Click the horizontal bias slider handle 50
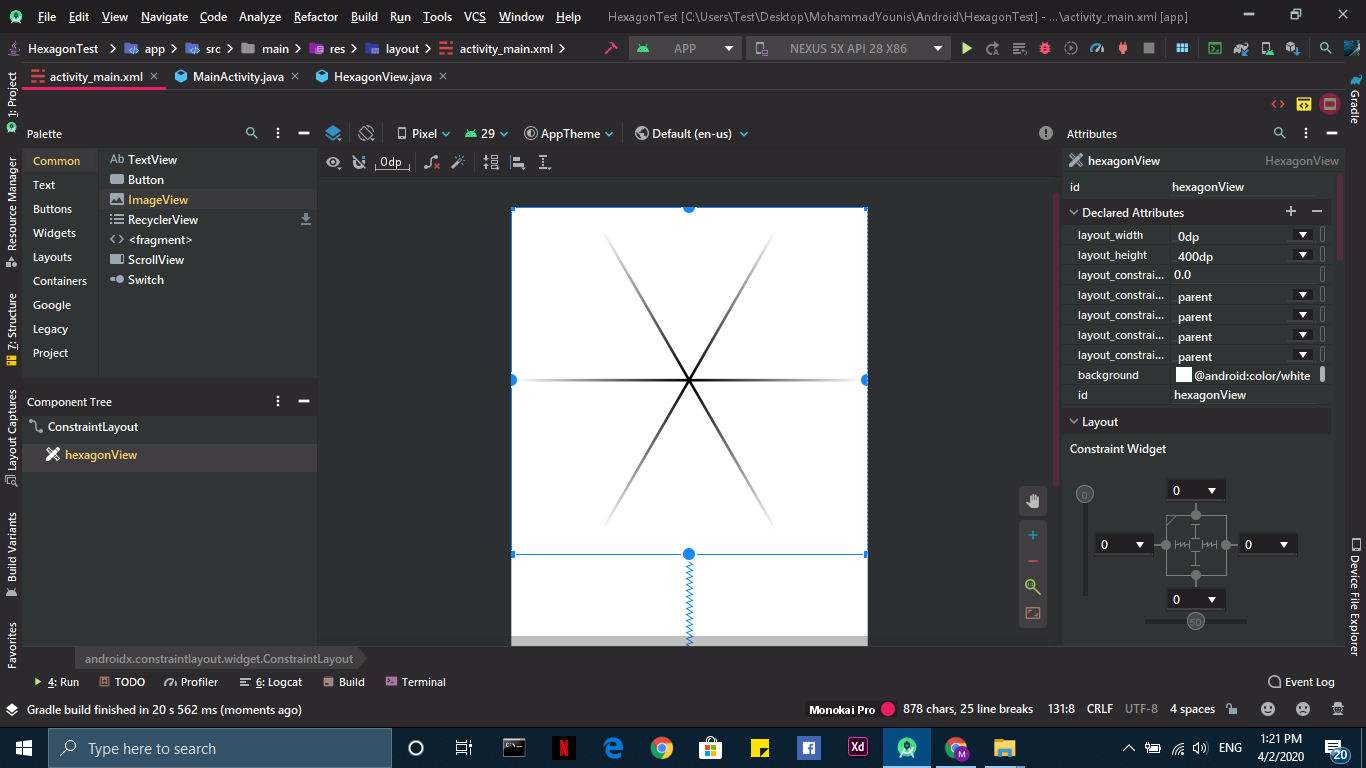 1195,622
